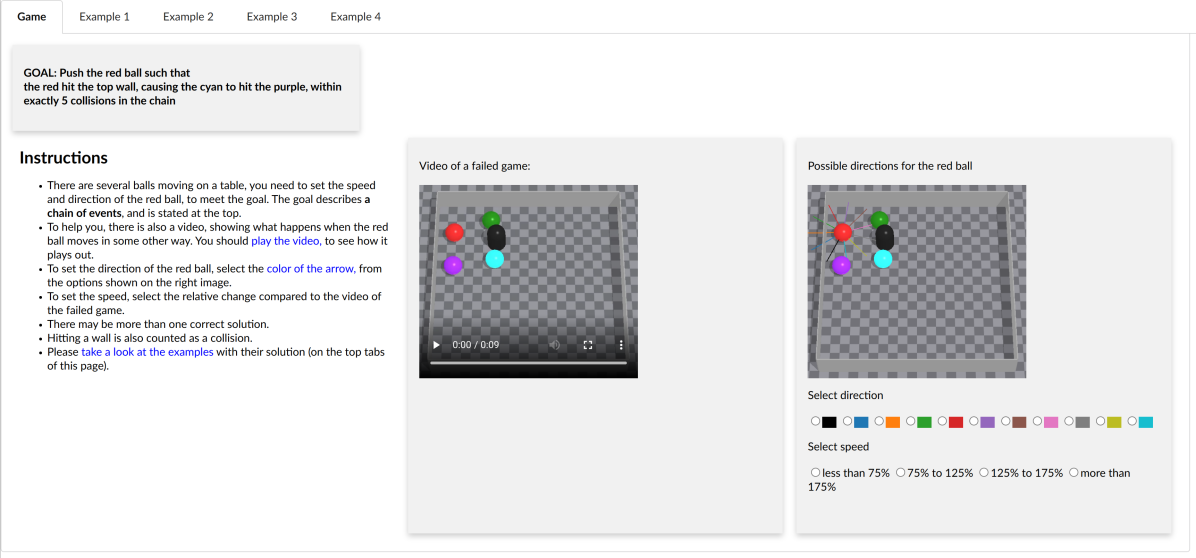The image size is (1196, 558).
Task: Open the Example 1 tab
Action: click(104, 17)
